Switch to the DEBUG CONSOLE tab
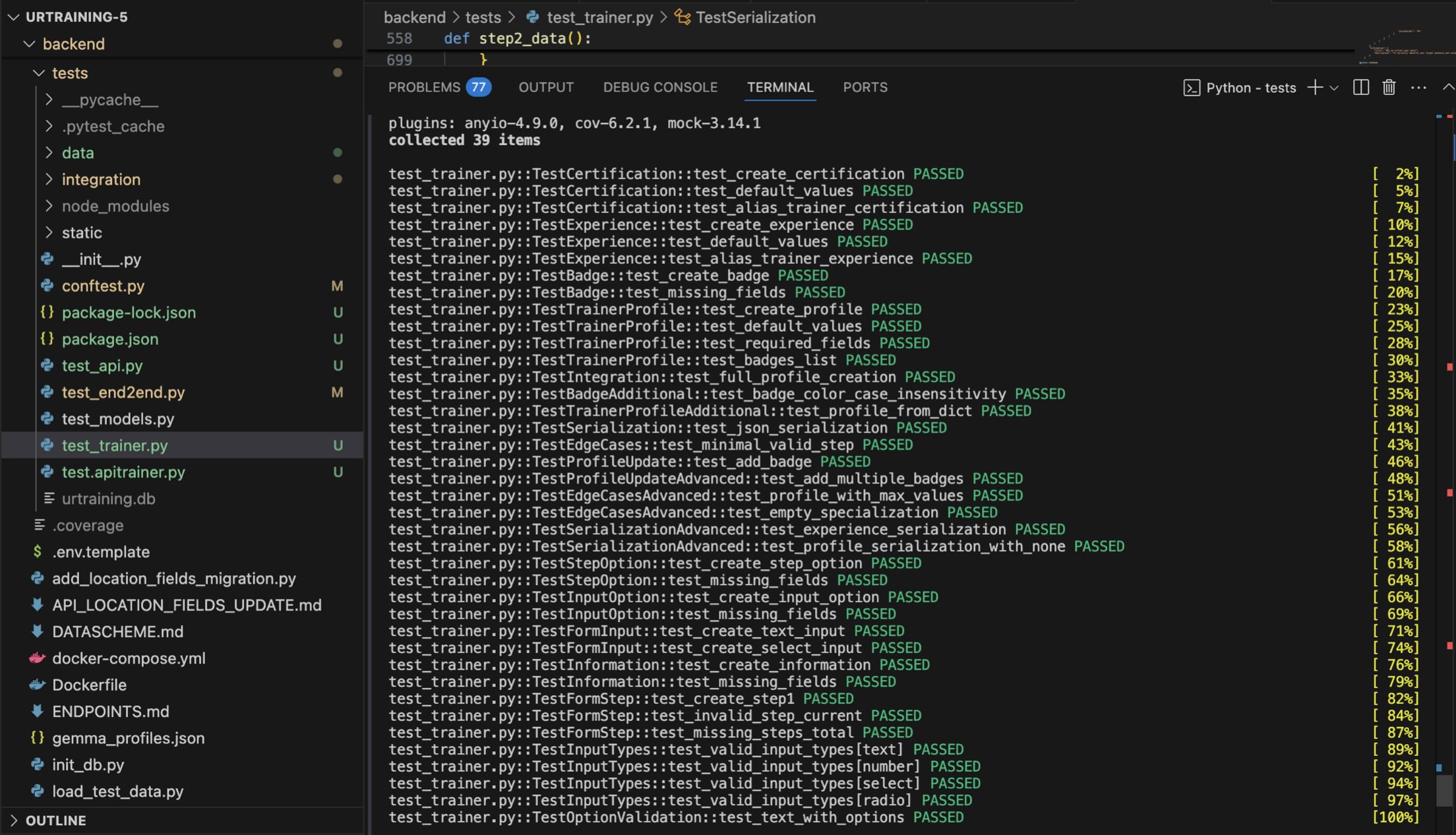 660,88
